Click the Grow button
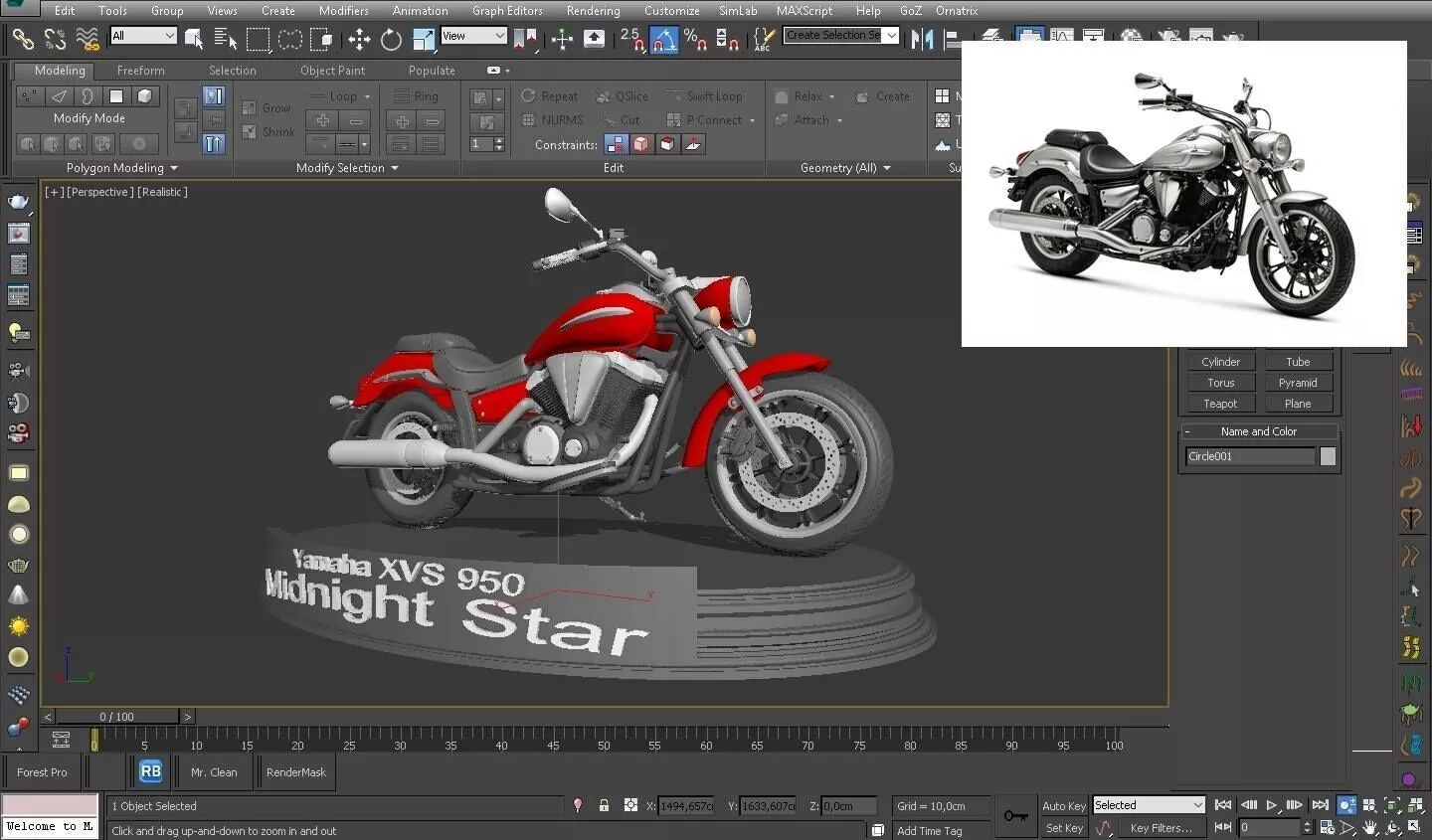 [x=268, y=108]
